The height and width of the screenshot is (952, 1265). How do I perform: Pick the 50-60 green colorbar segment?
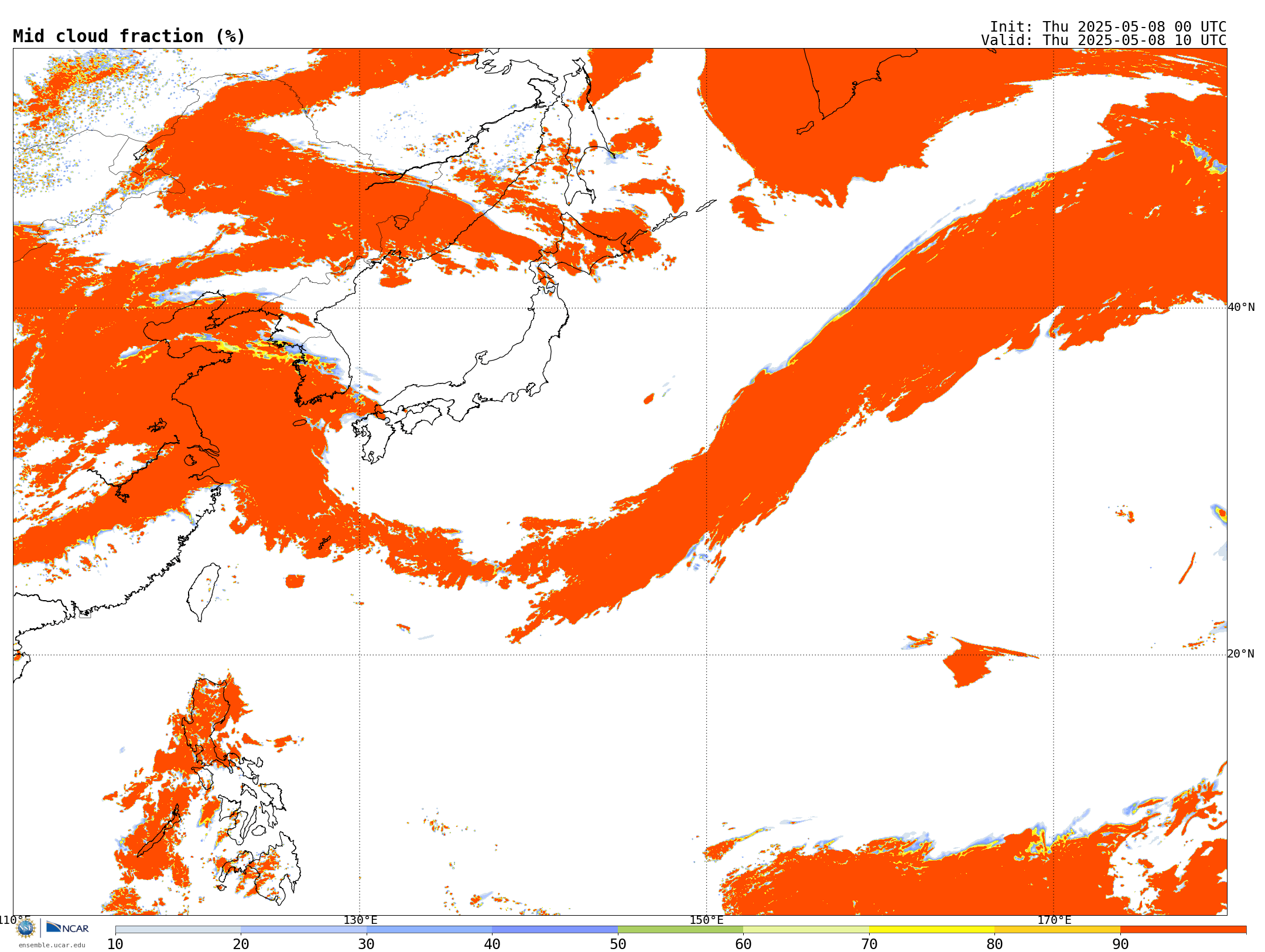click(x=681, y=930)
